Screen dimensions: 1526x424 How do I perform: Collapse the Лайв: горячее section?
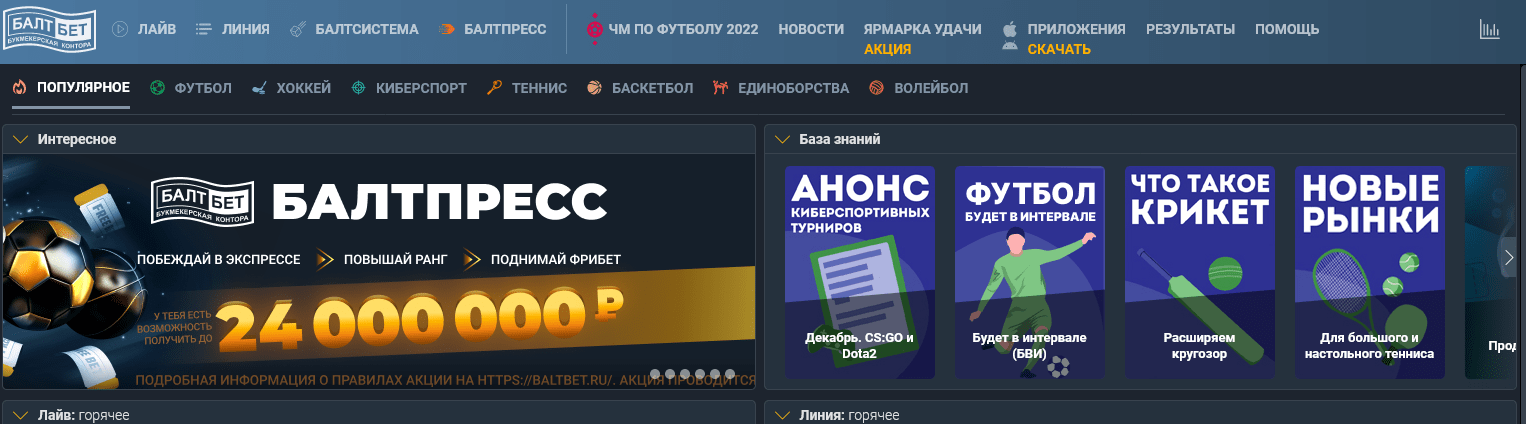pos(20,415)
